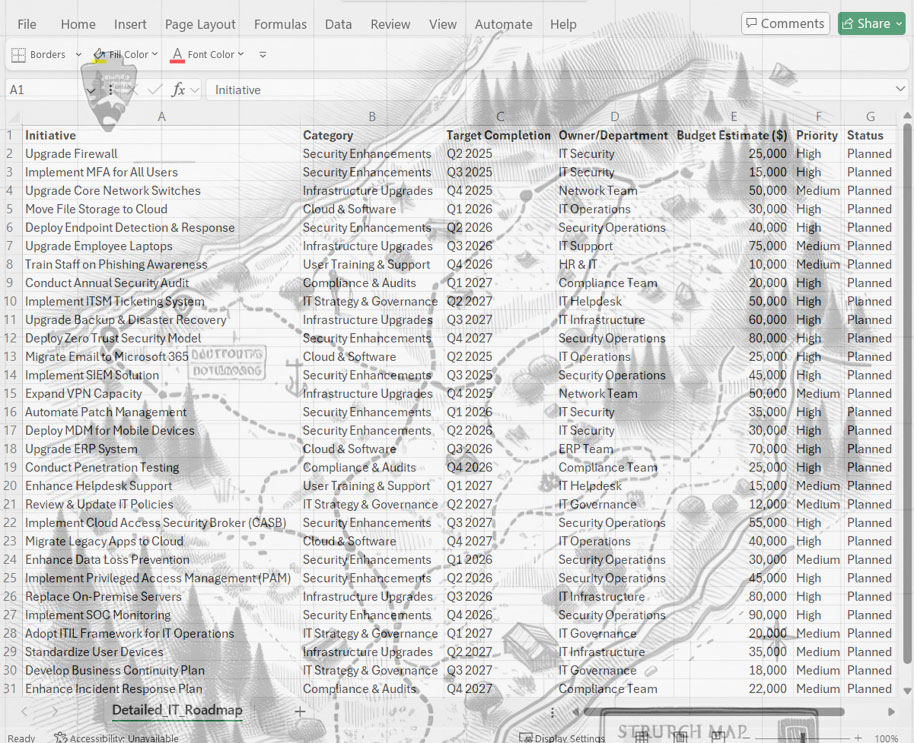Expand the Font Color dropdown arrow
Viewport: 914px width, 743px height.
(241, 55)
